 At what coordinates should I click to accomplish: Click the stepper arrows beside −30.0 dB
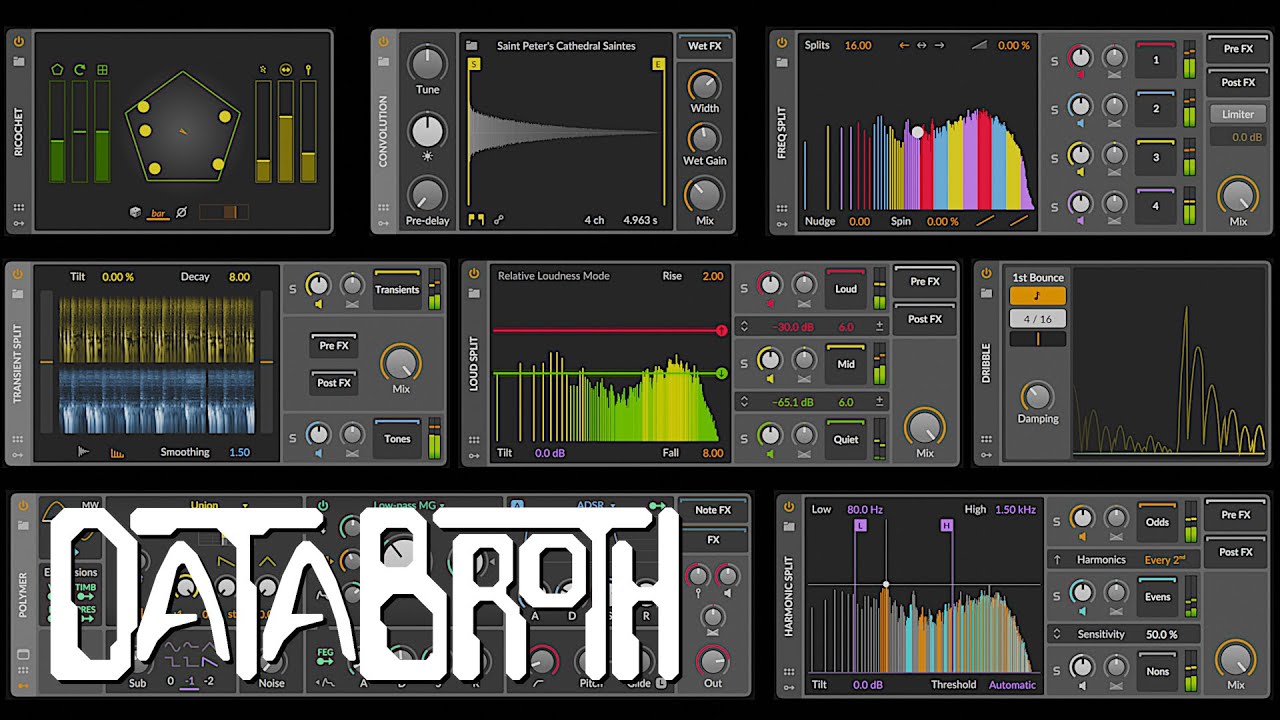[743, 327]
